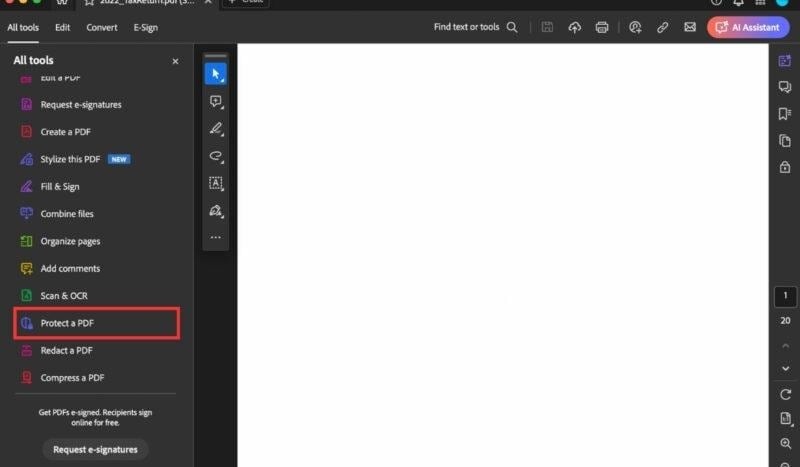Open generative summary panel icon
This screenshot has height=467, width=800.
785,61
